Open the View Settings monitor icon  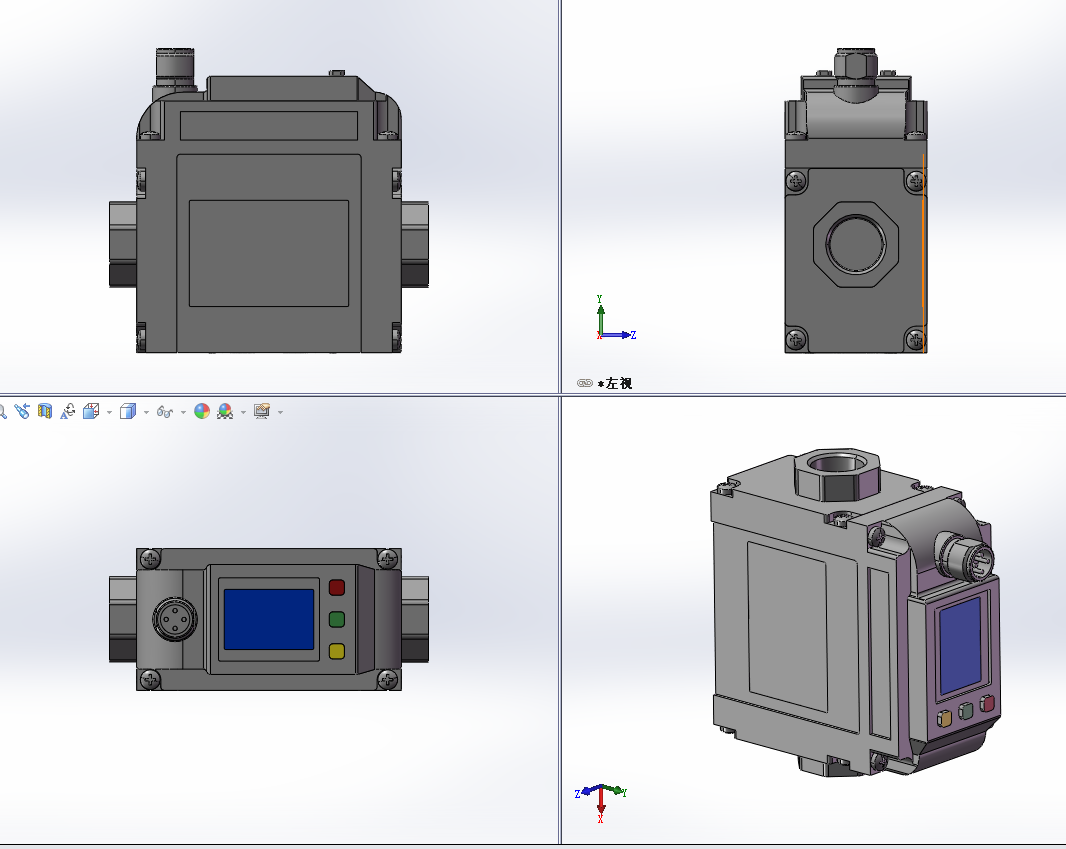tap(262, 411)
